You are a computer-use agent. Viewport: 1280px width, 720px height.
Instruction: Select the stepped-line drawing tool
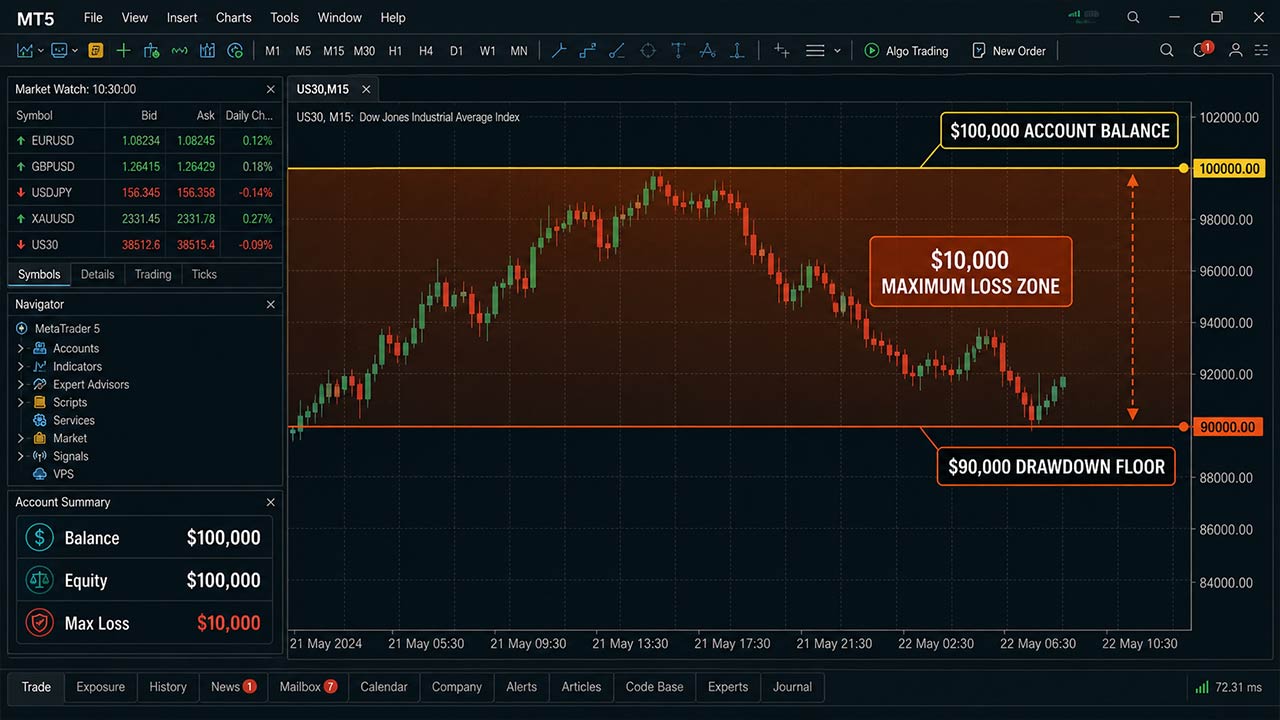tap(588, 50)
